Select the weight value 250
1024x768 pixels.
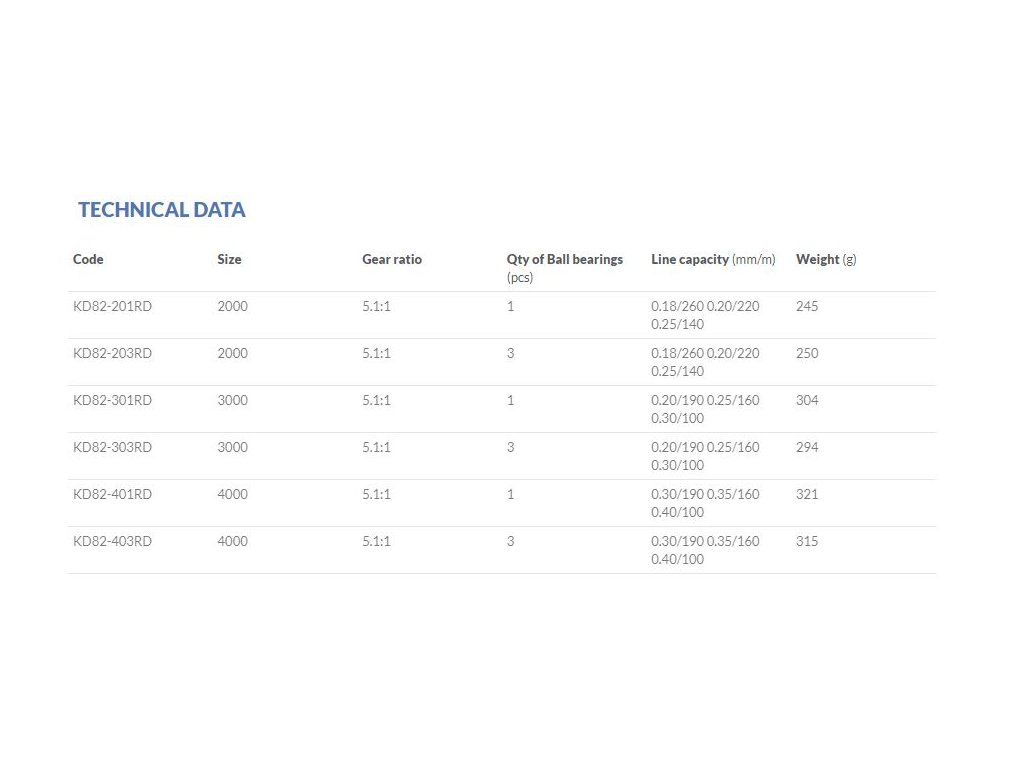tap(807, 353)
